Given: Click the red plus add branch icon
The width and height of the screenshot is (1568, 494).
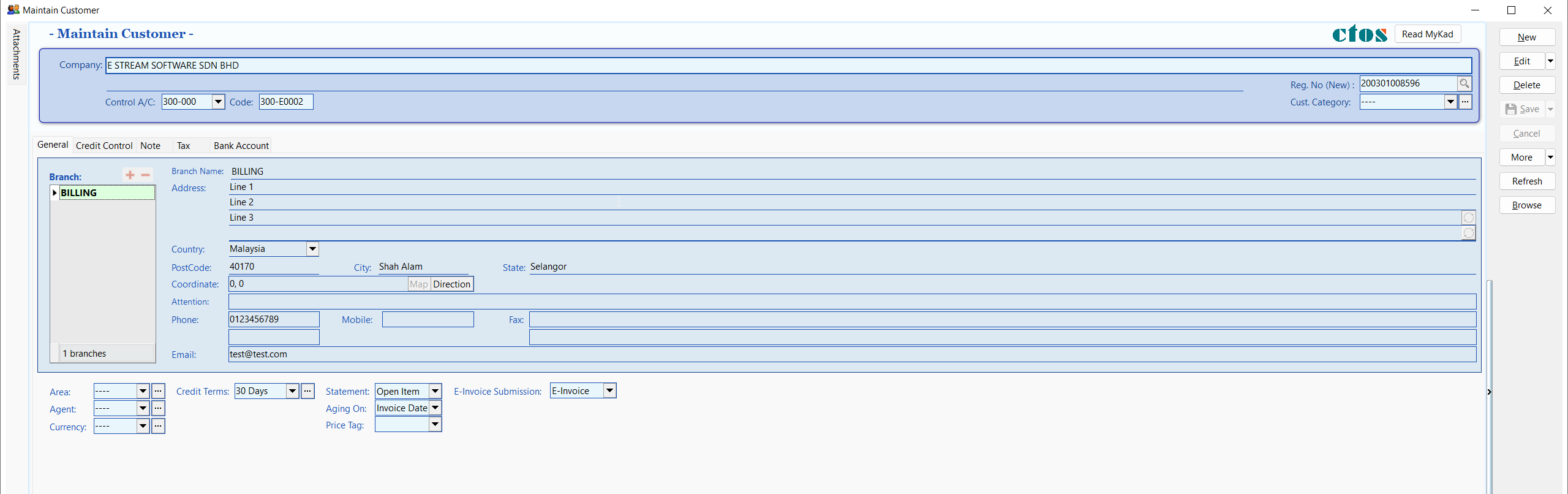Looking at the screenshot, I should (130, 175).
